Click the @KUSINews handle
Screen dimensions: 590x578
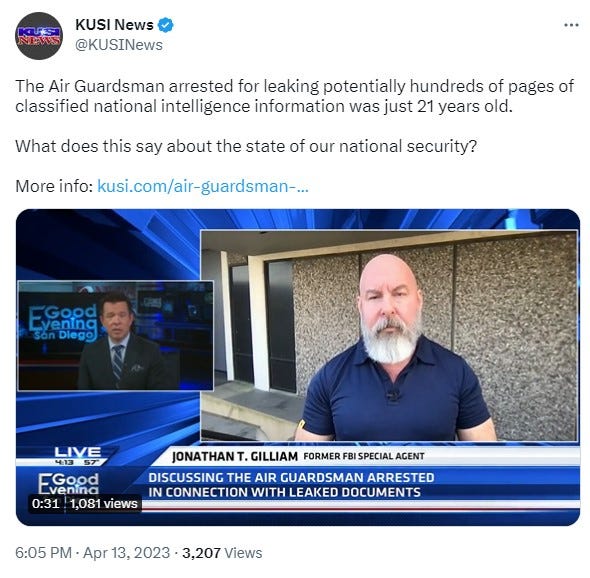(x=119, y=45)
